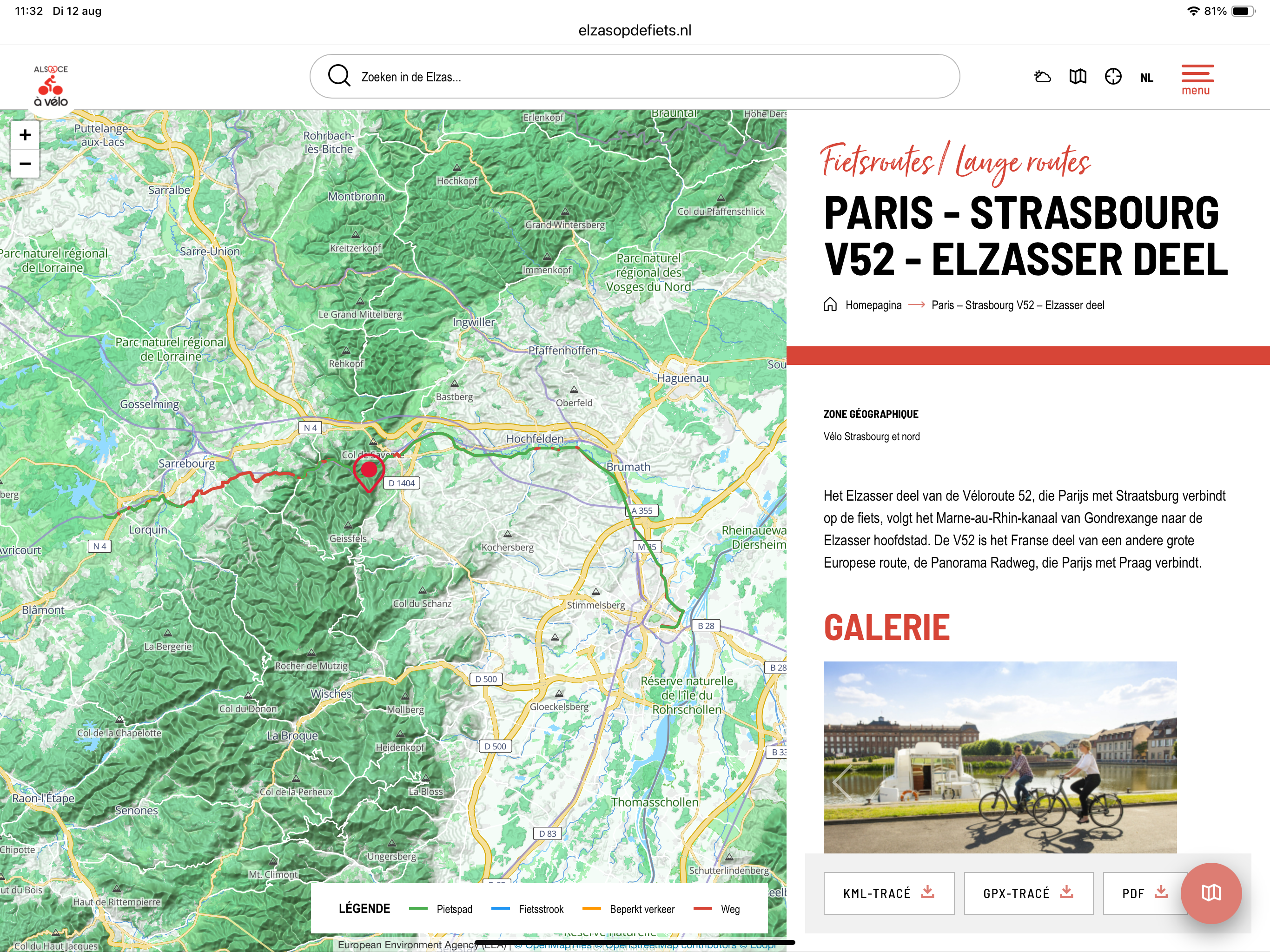Zoom out on the map
This screenshot has width=1270, height=952.
coord(25,164)
